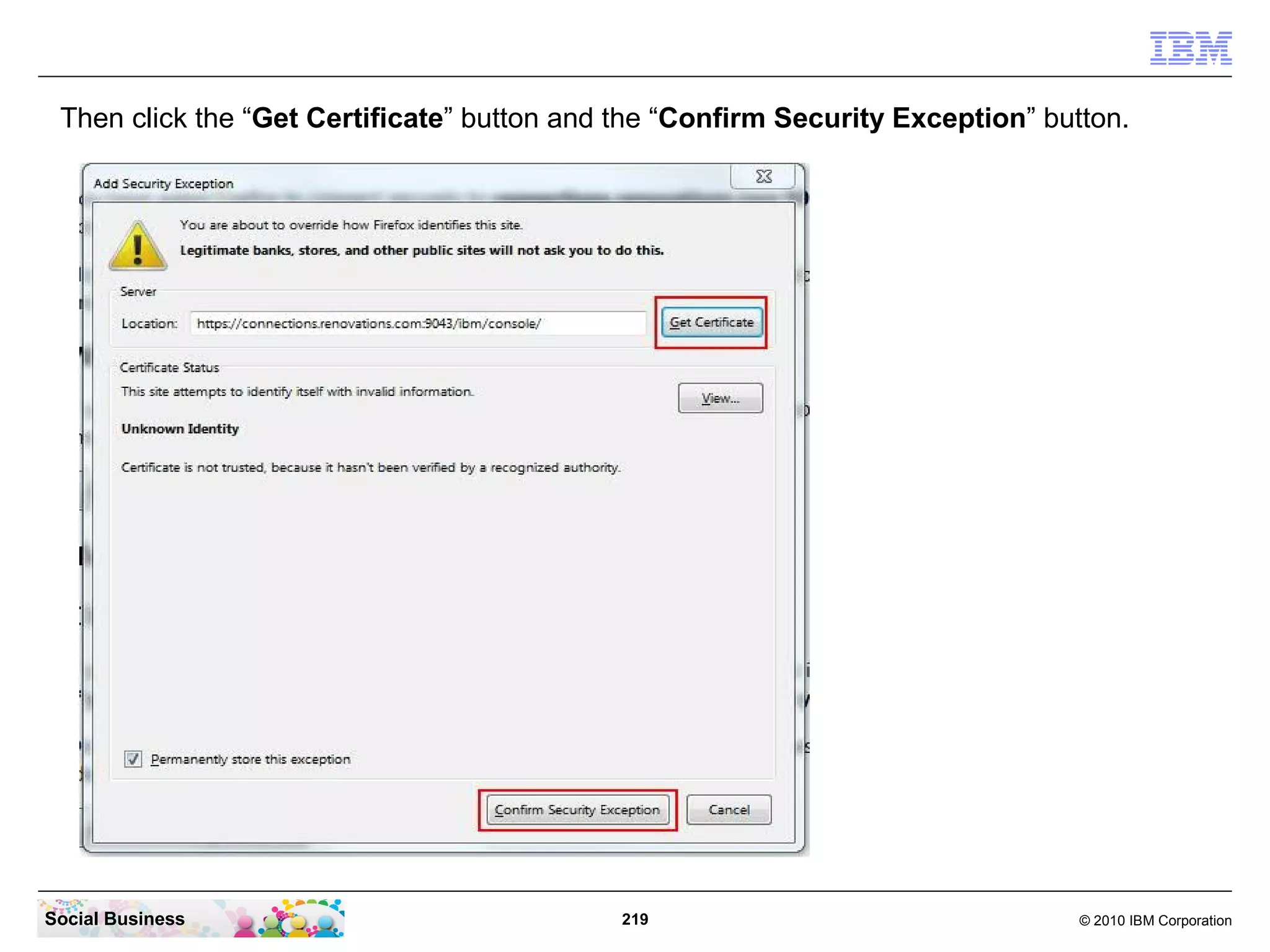Click the IBM logo on the slide
Screen dimensions: 1270x952
[x=1191, y=48]
